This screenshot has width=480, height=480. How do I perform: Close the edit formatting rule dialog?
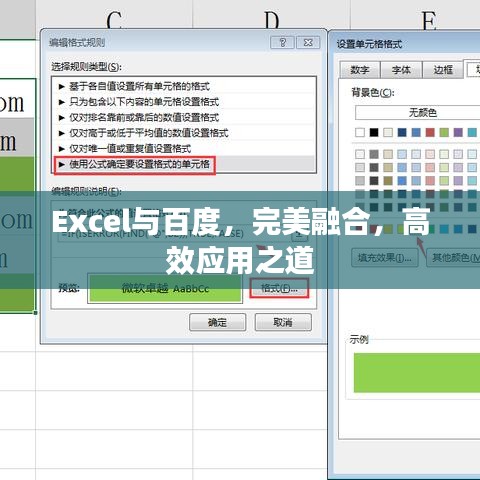[x=308, y=43]
